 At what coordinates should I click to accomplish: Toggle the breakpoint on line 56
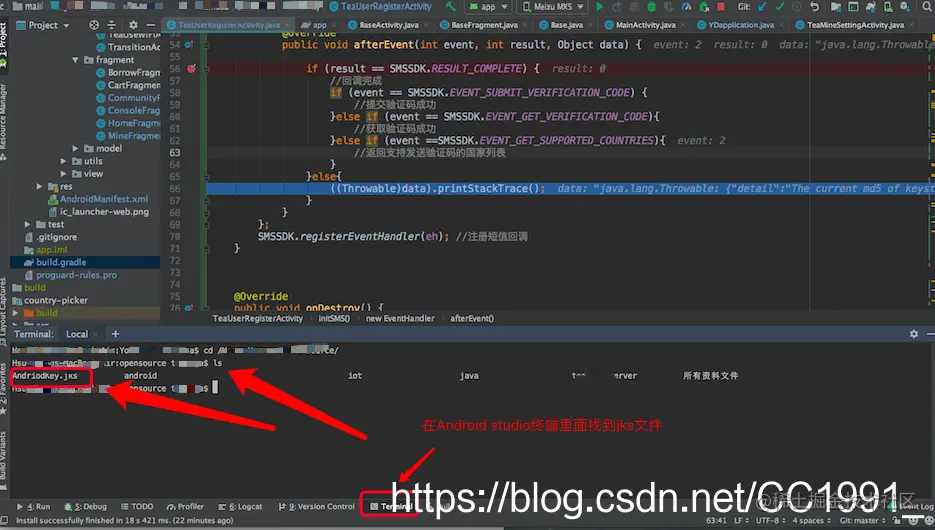191,69
